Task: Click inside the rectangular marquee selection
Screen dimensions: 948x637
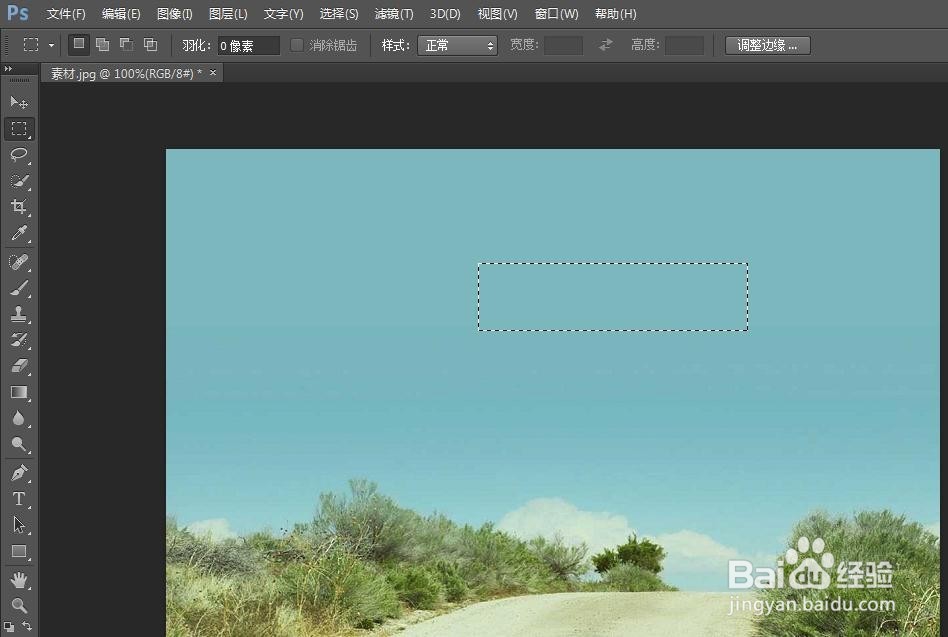Action: pyautogui.click(x=612, y=297)
